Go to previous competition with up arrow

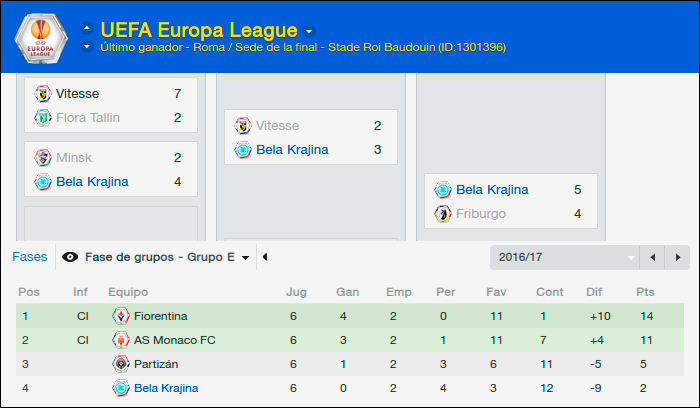(x=87, y=28)
